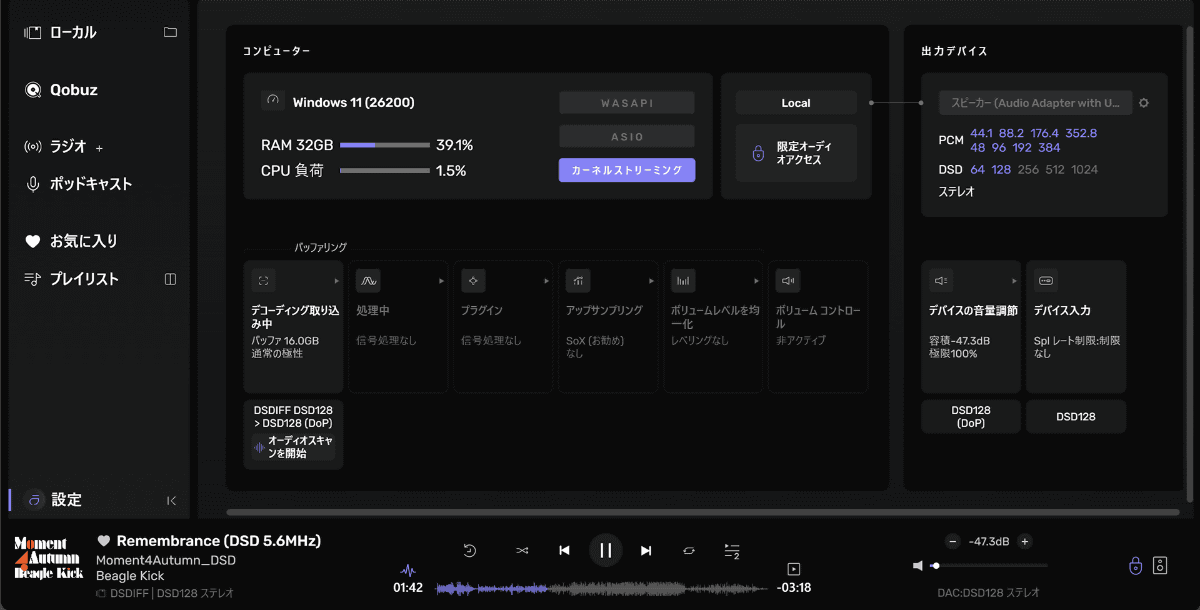Toggle shuffle playback mode
This screenshot has height=610, width=1200.
(522, 550)
